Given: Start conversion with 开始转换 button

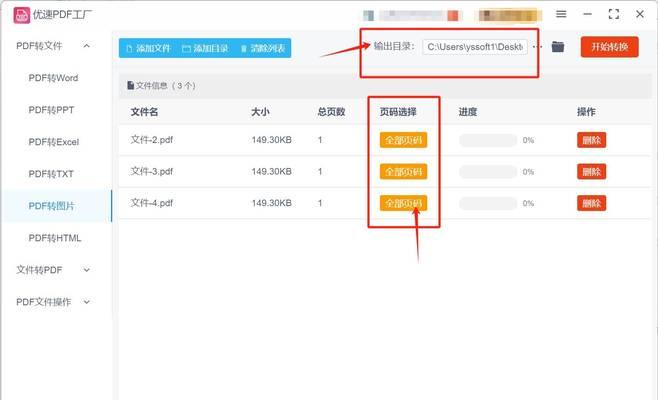Looking at the screenshot, I should click(609, 47).
